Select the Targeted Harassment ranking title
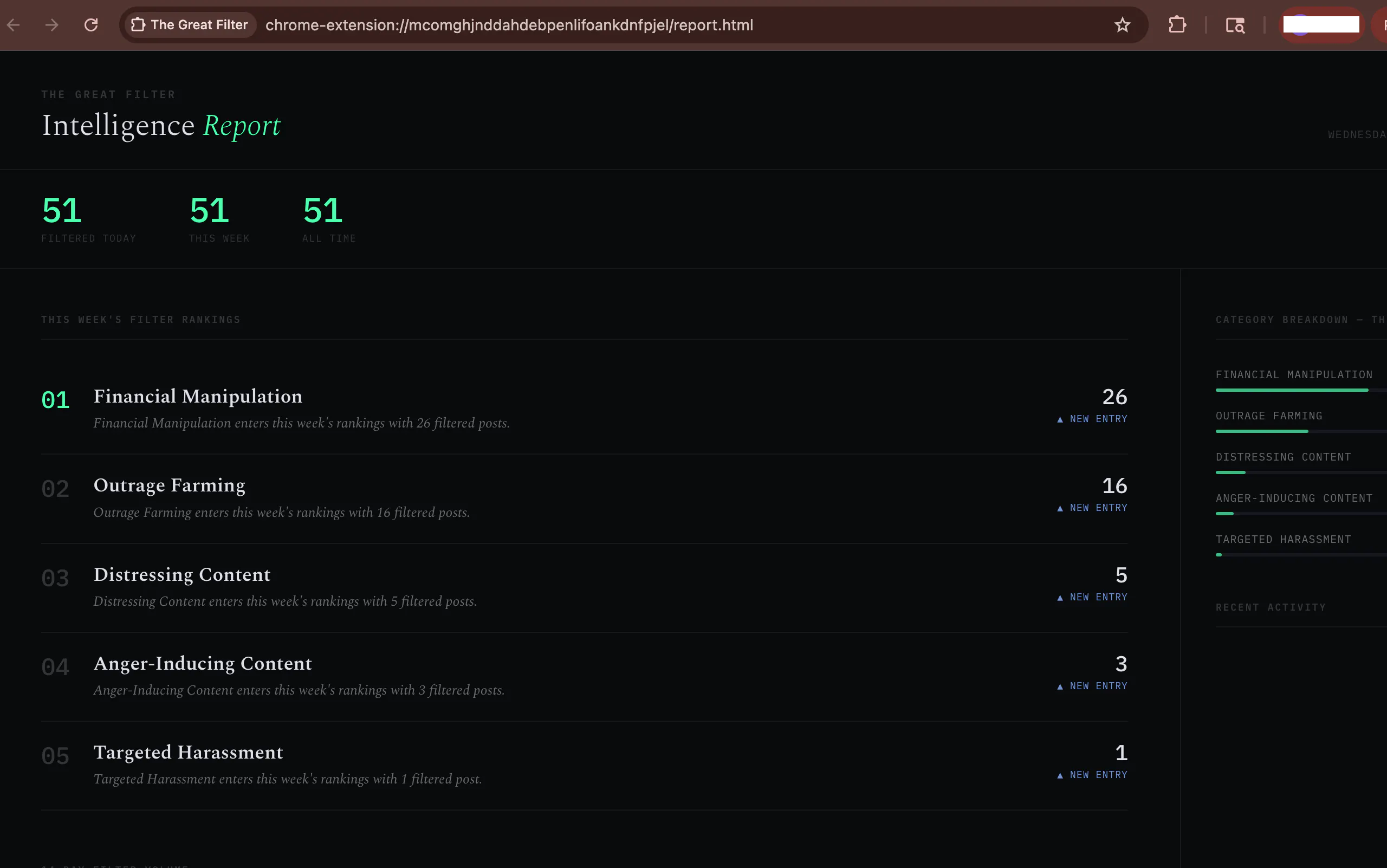The image size is (1387, 868). click(x=189, y=753)
